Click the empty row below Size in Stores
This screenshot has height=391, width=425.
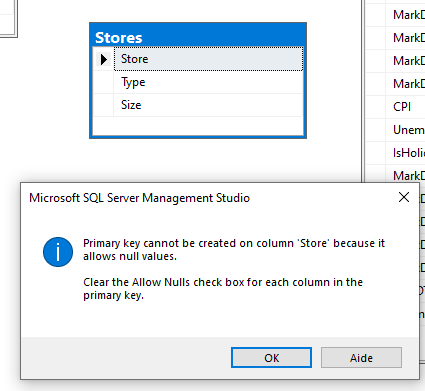pyautogui.click(x=198, y=126)
